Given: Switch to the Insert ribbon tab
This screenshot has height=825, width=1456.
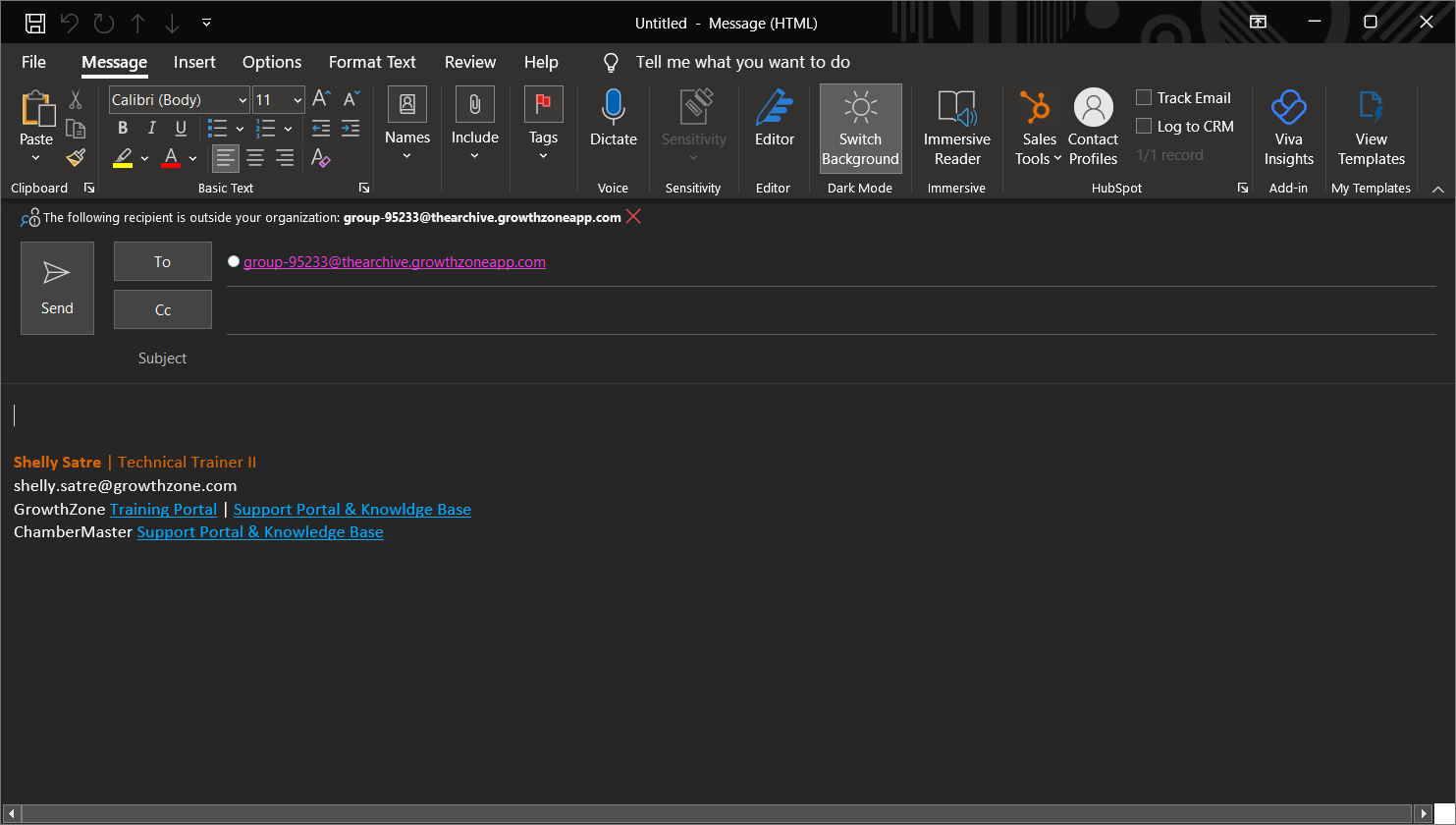Looking at the screenshot, I should 193,62.
